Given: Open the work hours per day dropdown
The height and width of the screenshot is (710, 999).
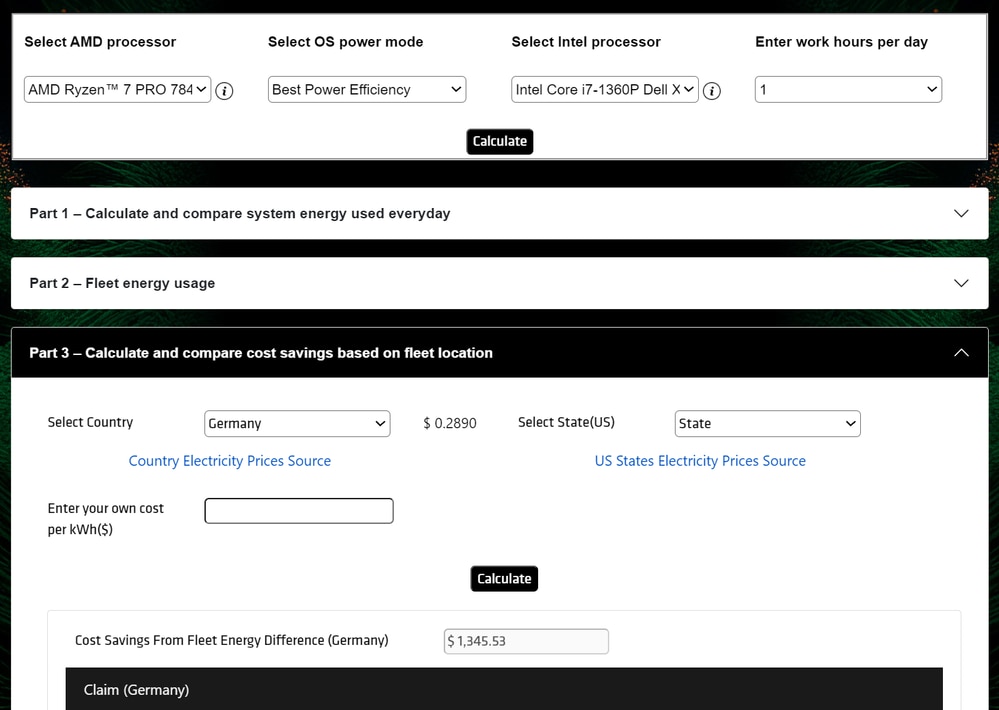Looking at the screenshot, I should point(848,89).
